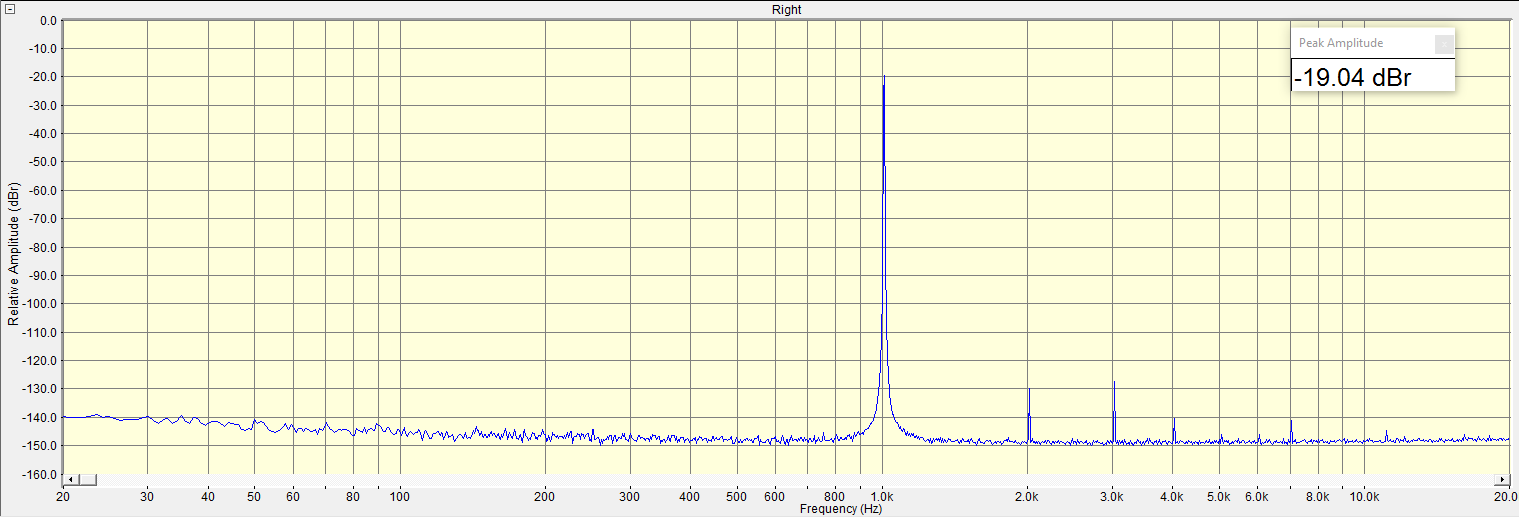Viewport: 1519px width, 518px height.
Task: Close the Peak Amplitude readout panel
Action: (1444, 43)
